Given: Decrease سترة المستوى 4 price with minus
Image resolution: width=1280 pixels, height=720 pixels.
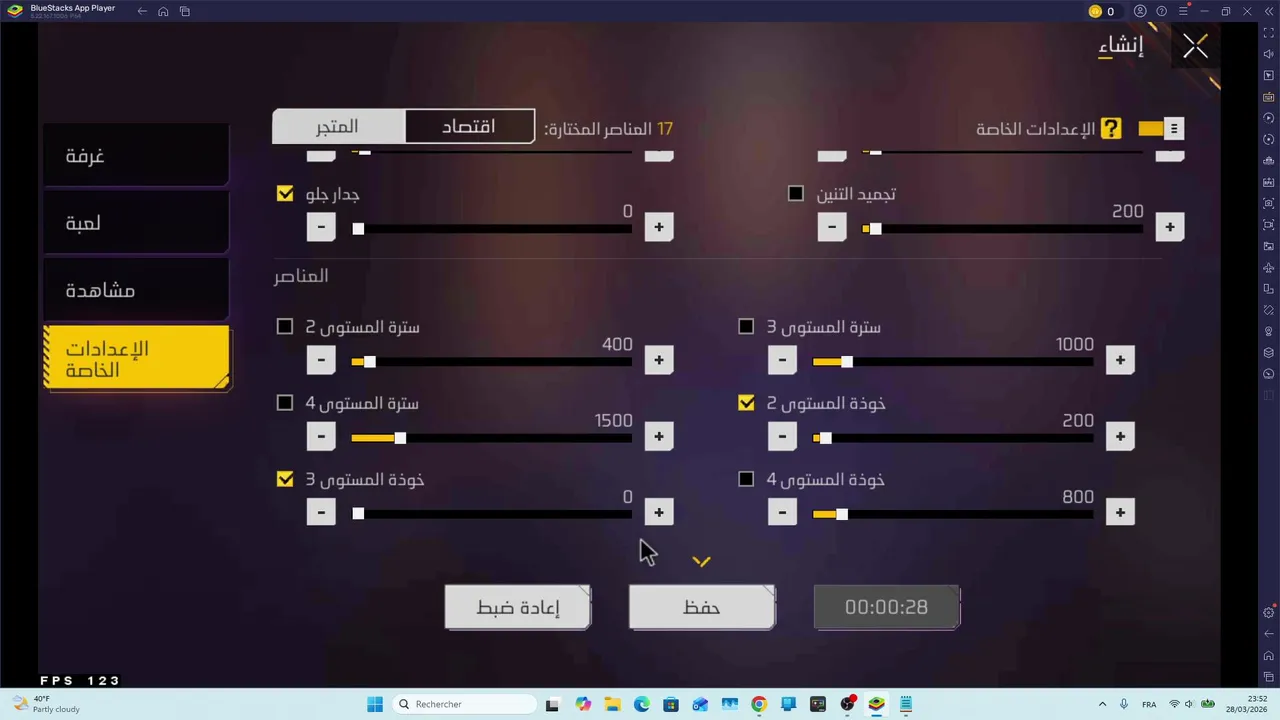Looking at the screenshot, I should pos(321,436).
